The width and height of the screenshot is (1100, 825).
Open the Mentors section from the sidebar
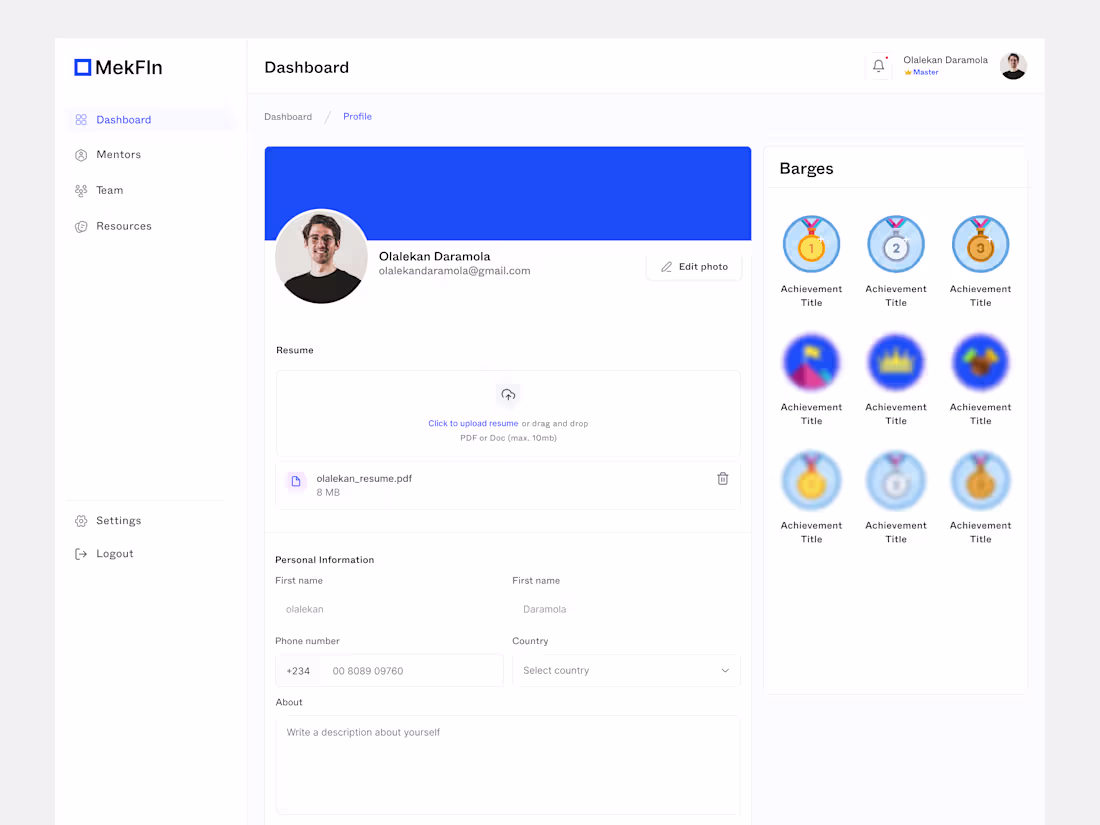(x=118, y=154)
